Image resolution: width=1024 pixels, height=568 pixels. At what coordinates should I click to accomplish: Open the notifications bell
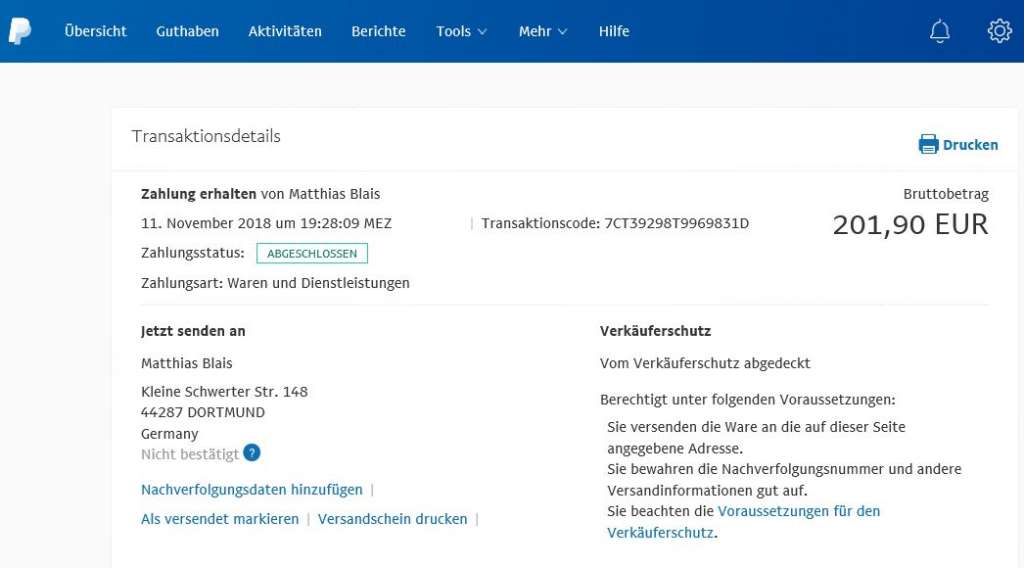coord(940,31)
